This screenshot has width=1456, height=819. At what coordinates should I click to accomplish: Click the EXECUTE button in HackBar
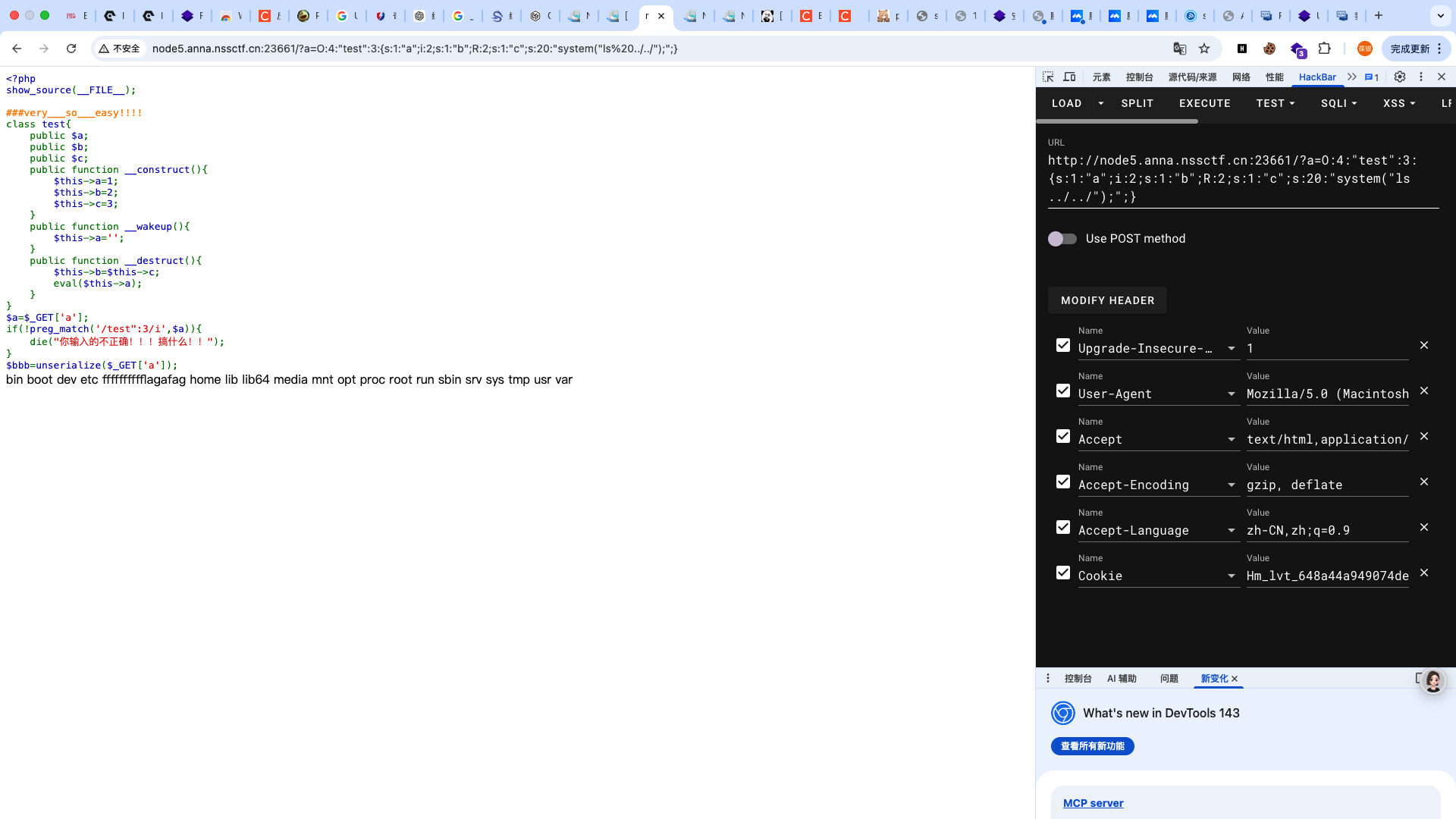(x=1205, y=103)
